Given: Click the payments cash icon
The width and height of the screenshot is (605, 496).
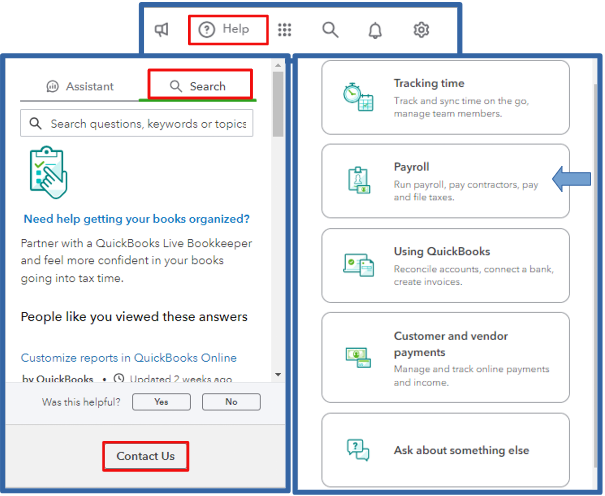Looking at the screenshot, I should click(x=358, y=357).
